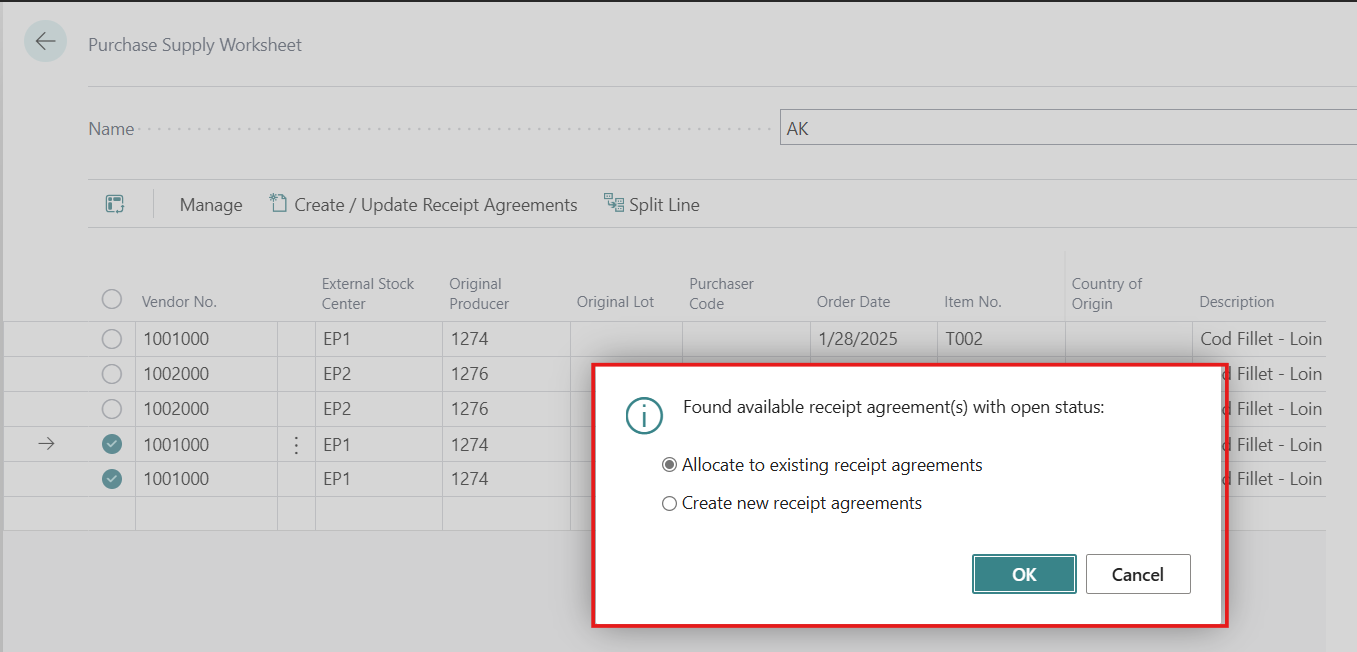
Task: Click the list view toggle icon
Action: point(115,204)
